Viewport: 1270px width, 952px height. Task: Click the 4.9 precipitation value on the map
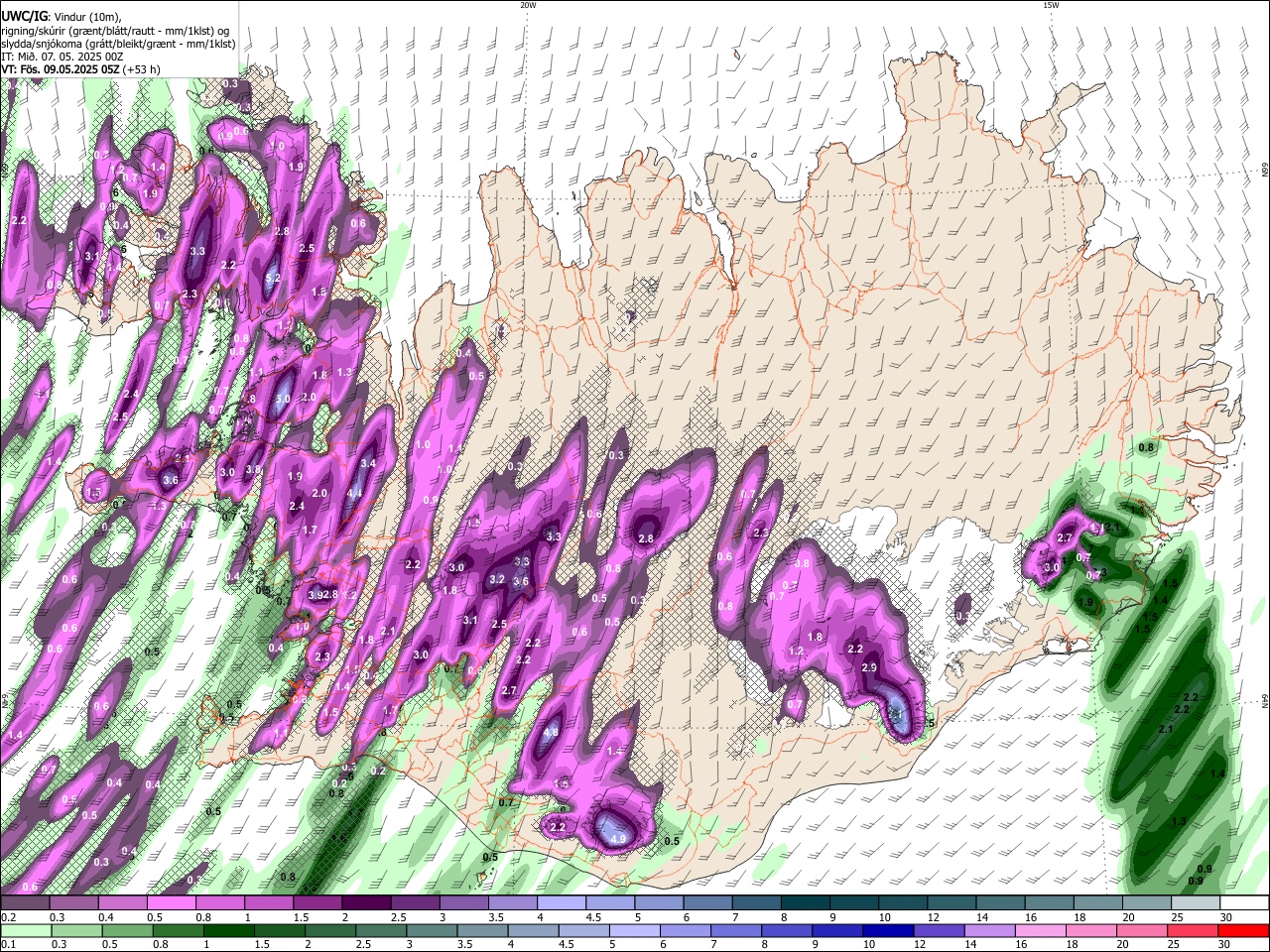click(x=617, y=839)
